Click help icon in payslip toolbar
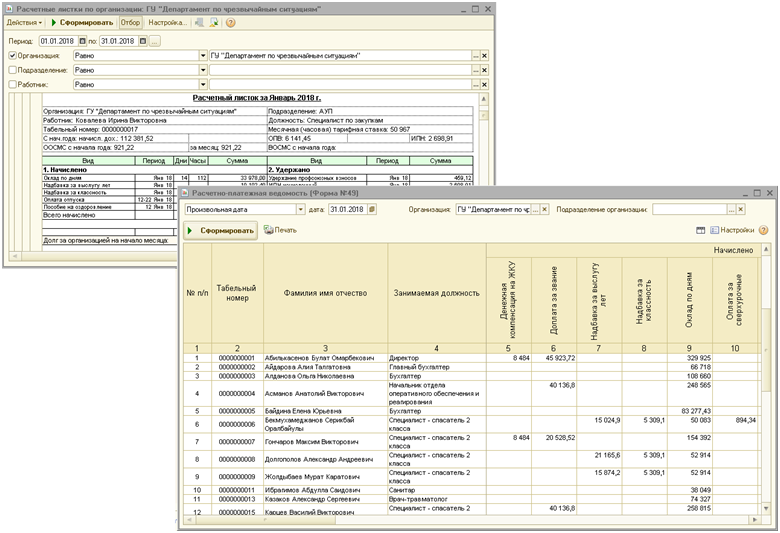Image resolution: width=780 pixels, height=533 pixels. click(231, 21)
